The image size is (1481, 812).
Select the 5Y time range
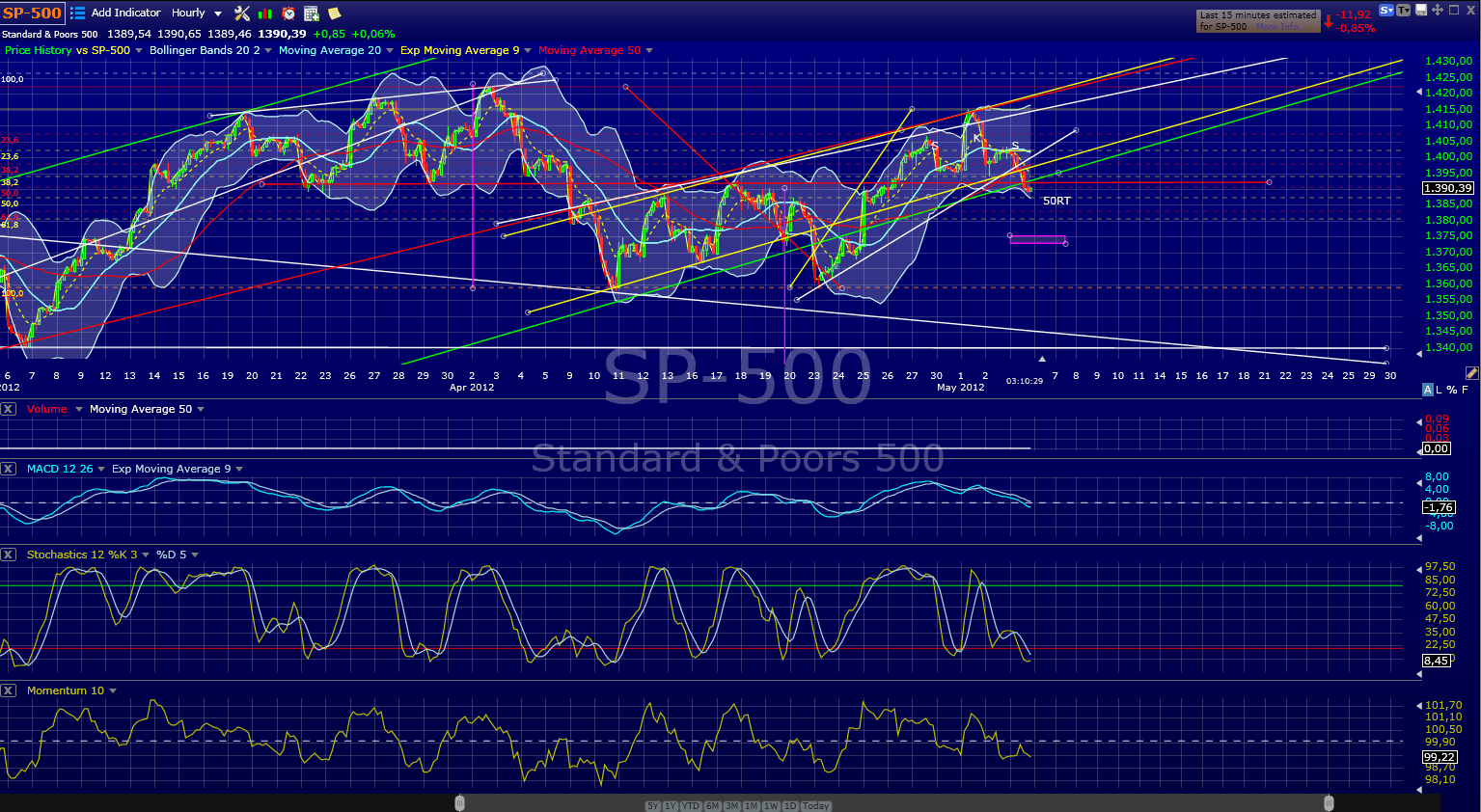tap(653, 806)
